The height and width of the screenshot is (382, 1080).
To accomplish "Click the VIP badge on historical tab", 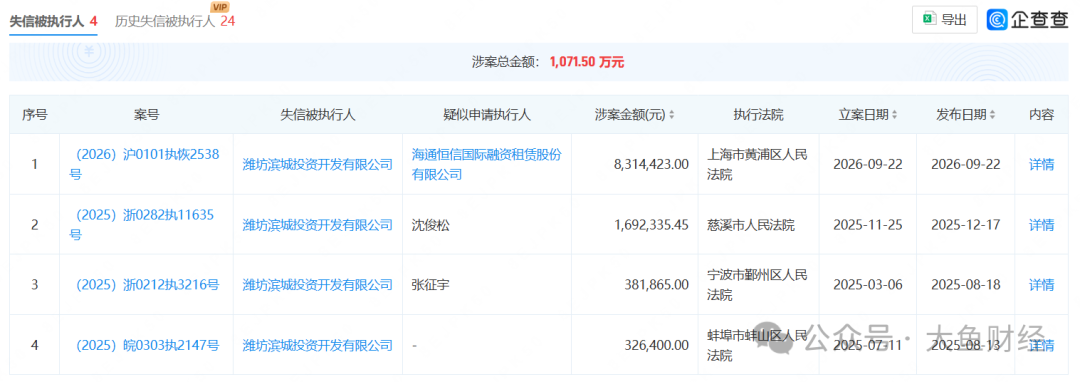I will coord(221,7).
